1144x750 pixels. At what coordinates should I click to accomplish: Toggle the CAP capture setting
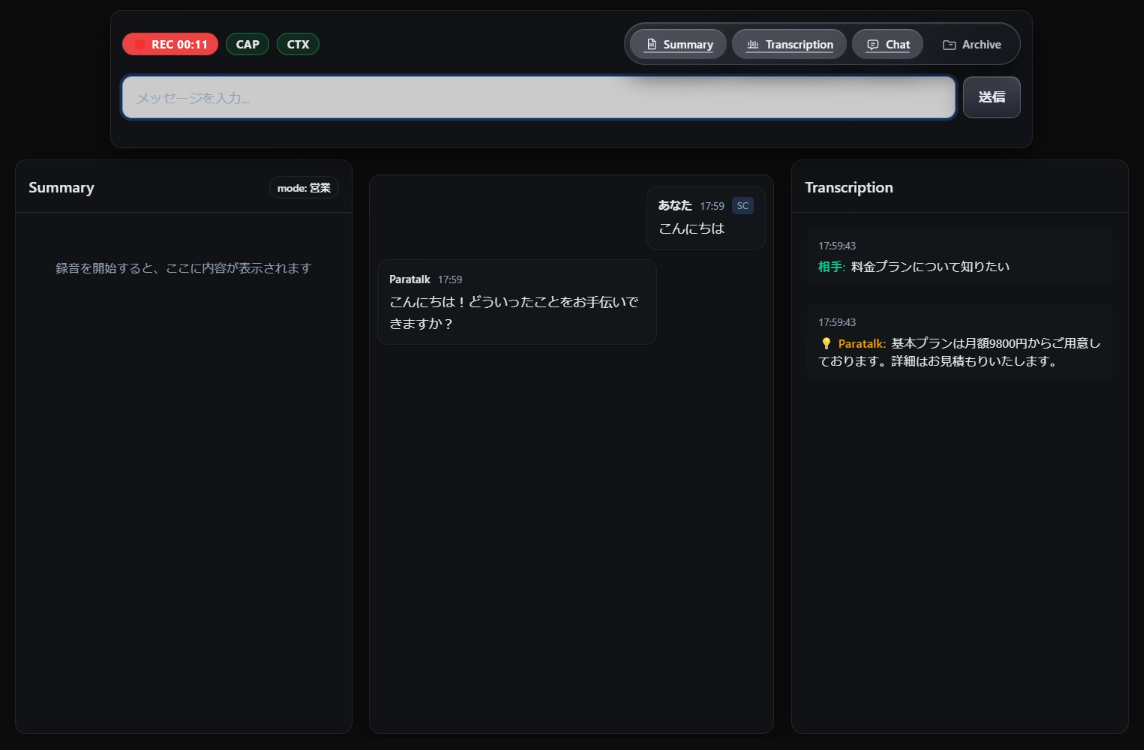pyautogui.click(x=247, y=43)
